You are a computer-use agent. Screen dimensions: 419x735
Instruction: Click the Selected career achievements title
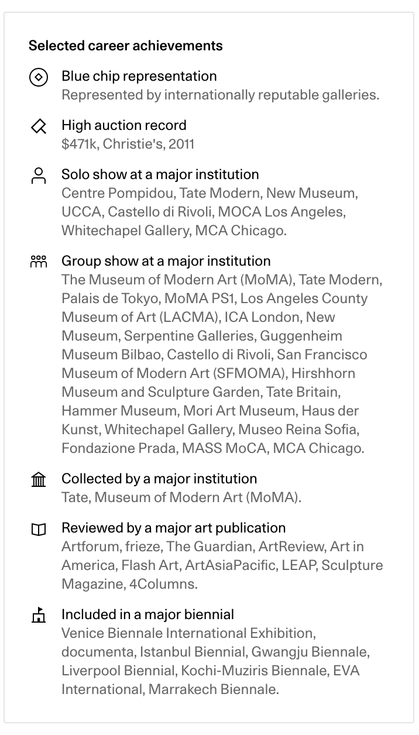pyautogui.click(x=126, y=45)
